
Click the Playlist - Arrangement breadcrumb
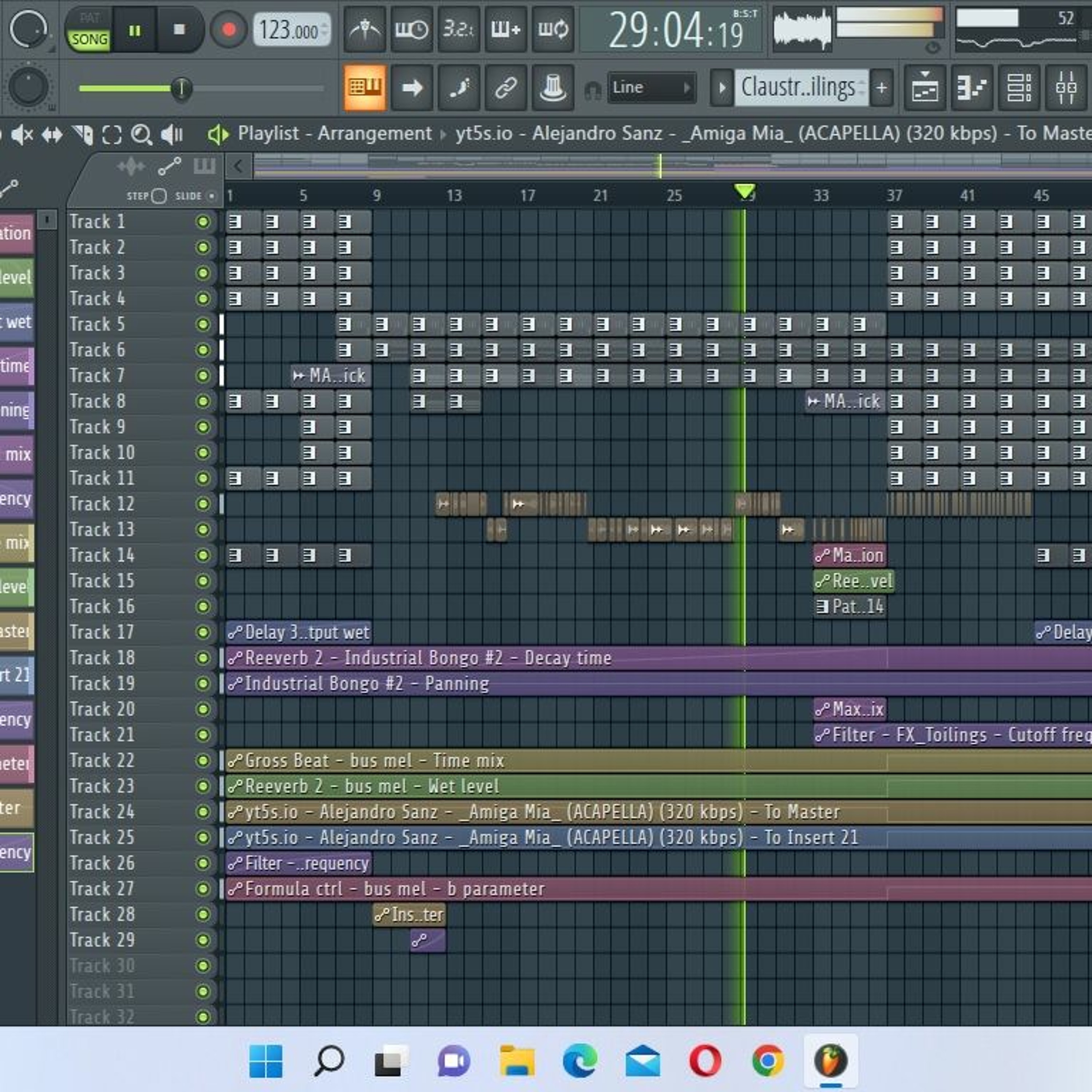(335, 133)
